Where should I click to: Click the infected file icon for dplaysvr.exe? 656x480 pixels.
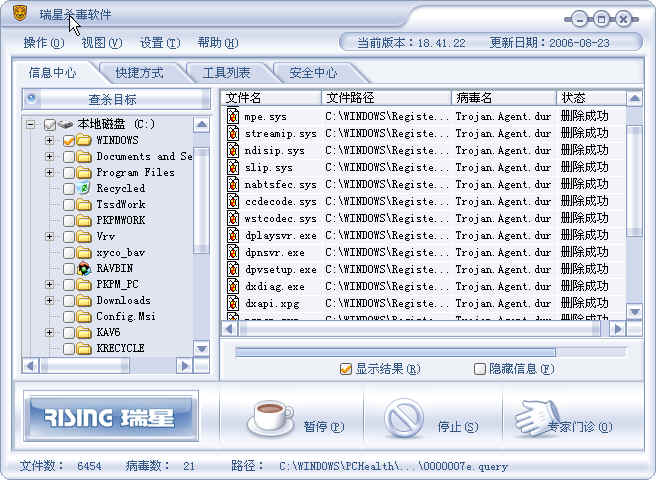(x=233, y=235)
